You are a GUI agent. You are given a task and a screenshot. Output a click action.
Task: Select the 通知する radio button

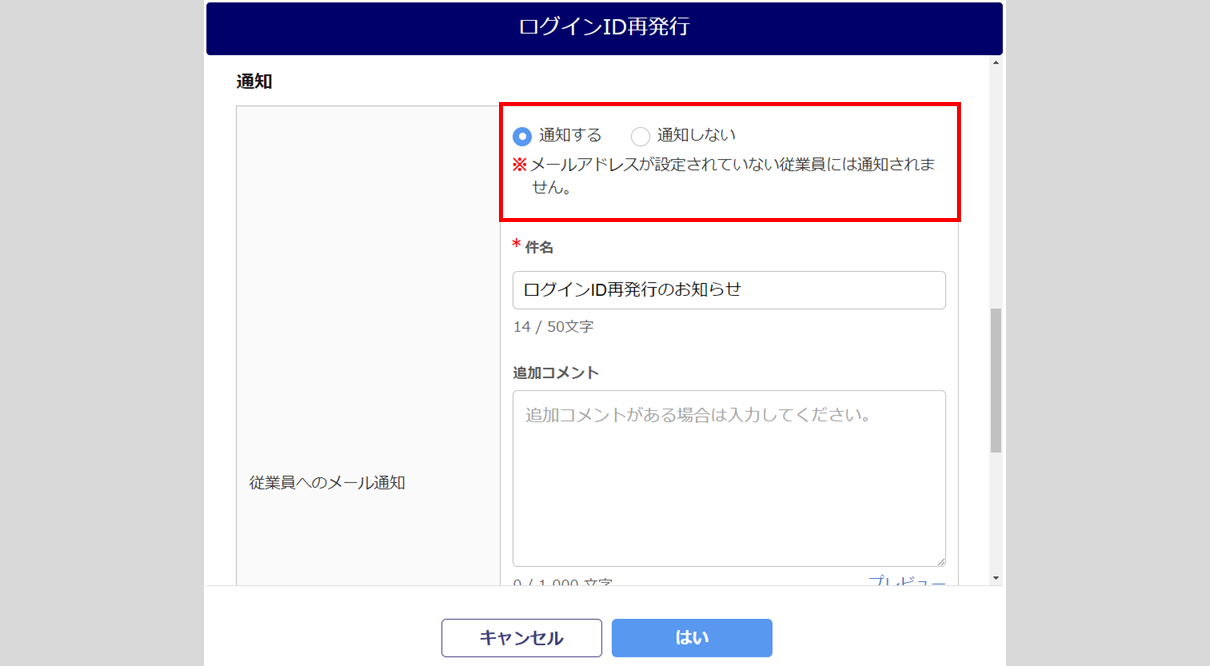[522, 136]
